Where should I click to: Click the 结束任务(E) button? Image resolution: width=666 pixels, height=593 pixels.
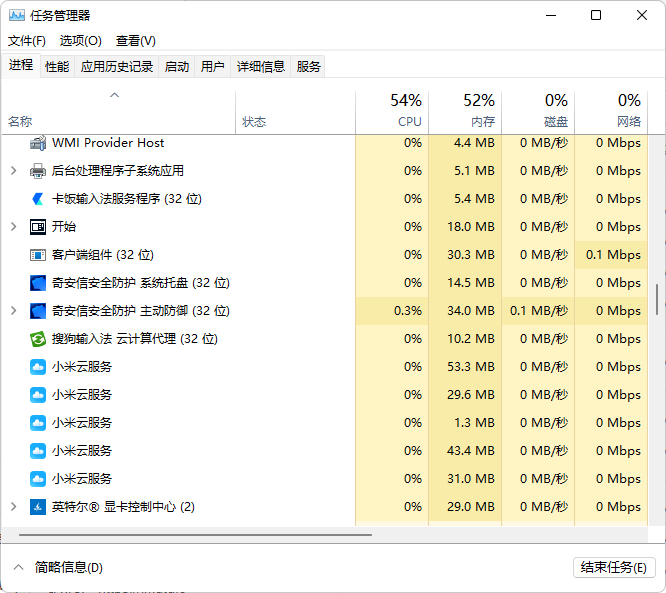click(x=614, y=568)
